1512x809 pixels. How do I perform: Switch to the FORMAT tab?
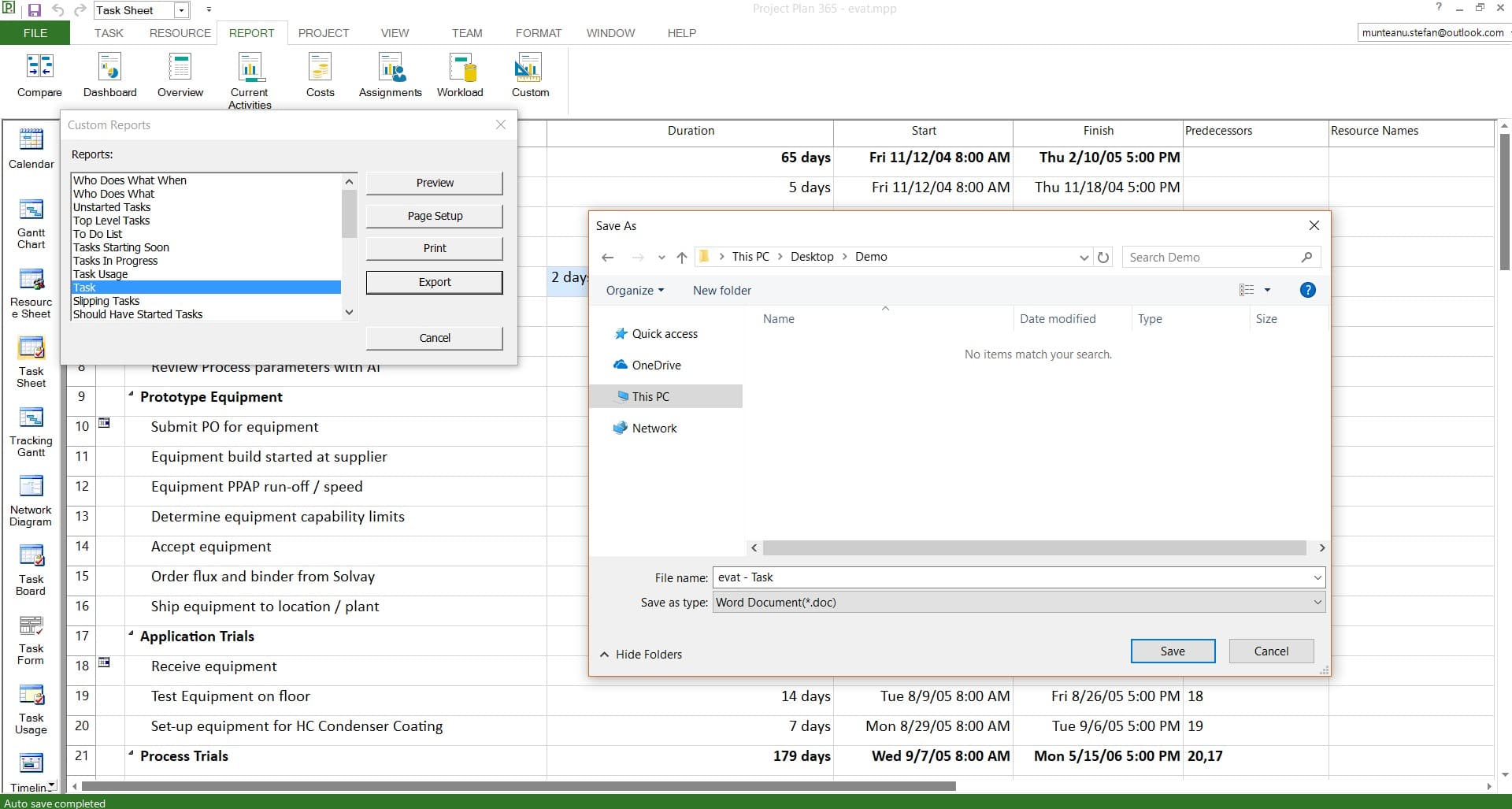click(538, 33)
